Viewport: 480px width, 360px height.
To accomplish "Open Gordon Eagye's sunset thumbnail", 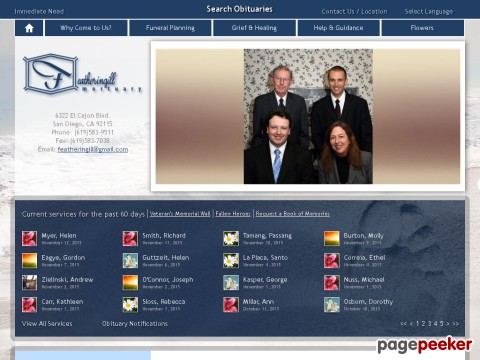I will pyautogui.click(x=29, y=261).
